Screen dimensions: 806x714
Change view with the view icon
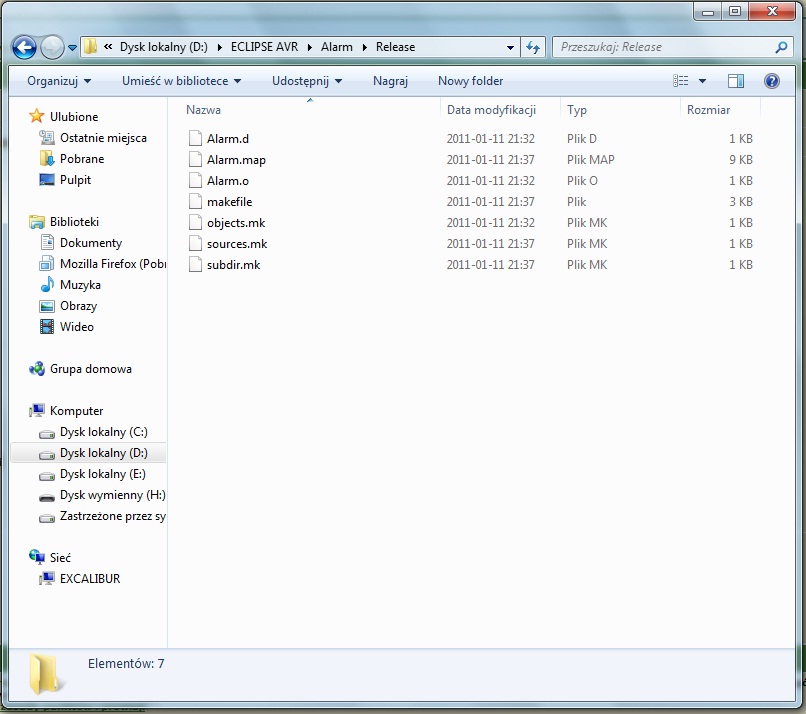pos(681,81)
